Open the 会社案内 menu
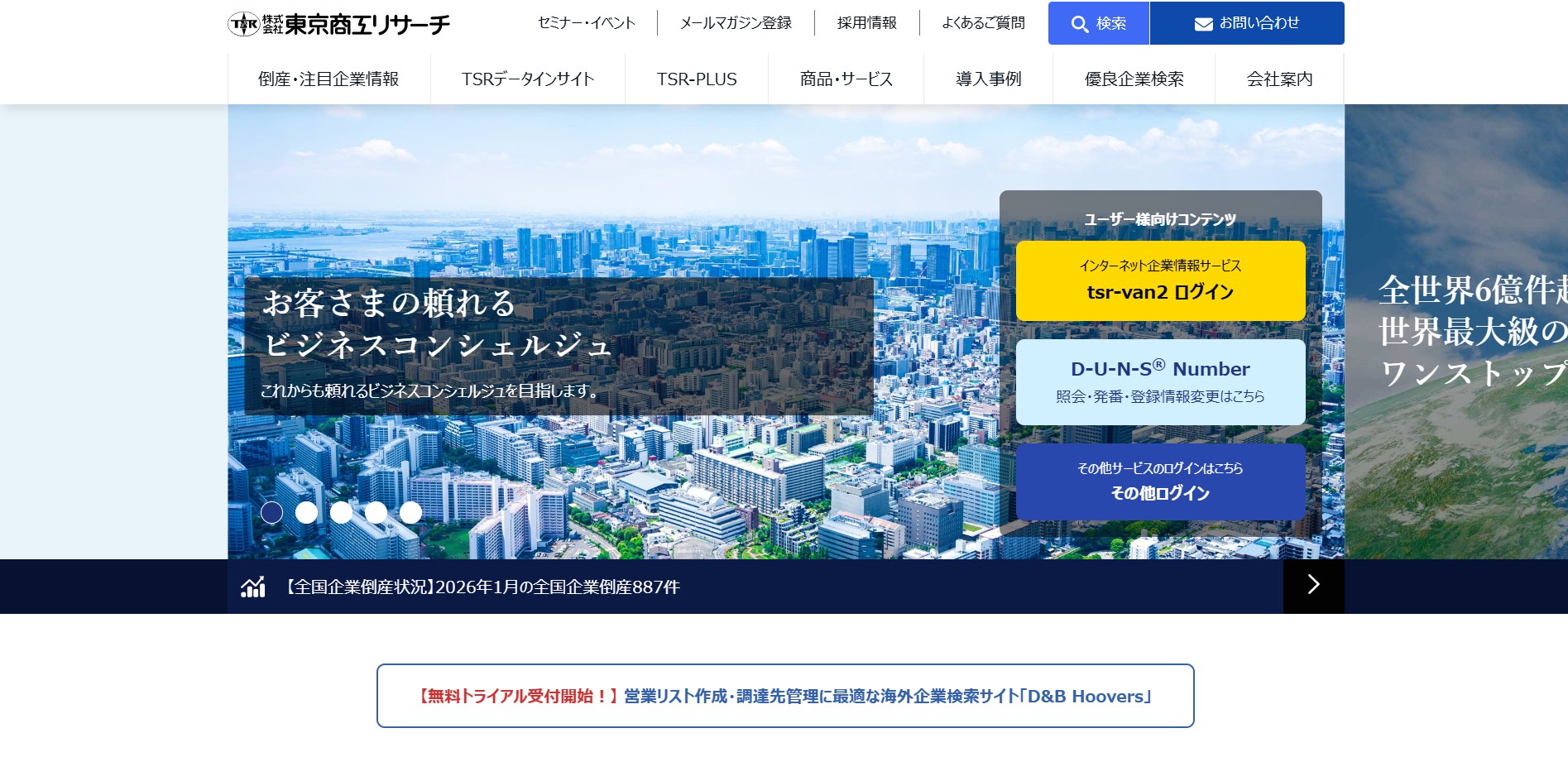 pos(1280,79)
